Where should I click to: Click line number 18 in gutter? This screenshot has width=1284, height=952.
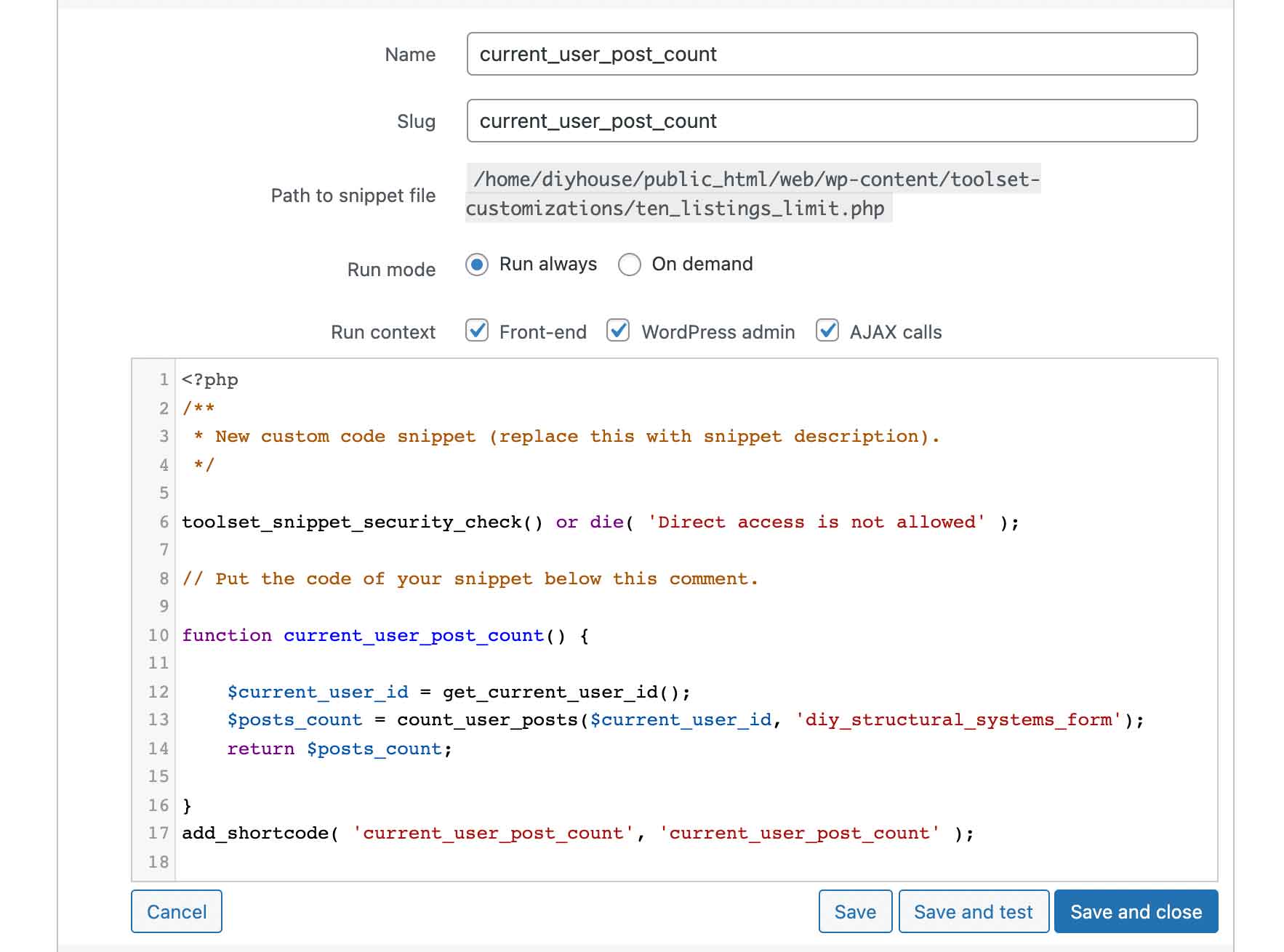click(159, 862)
